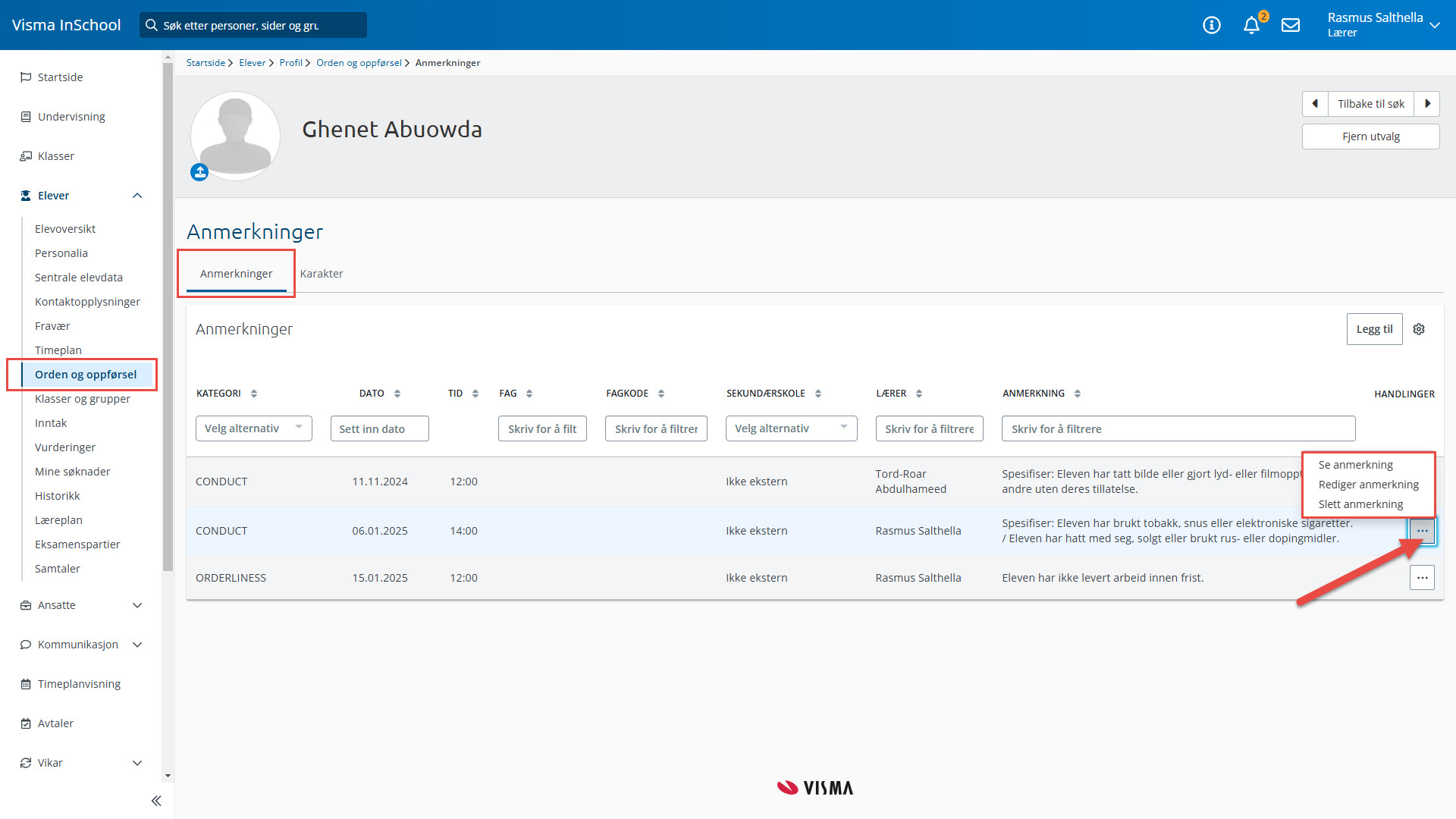This screenshot has width=1456, height=819.
Task: Open the Kategori filter dropdown
Action: coord(253,428)
